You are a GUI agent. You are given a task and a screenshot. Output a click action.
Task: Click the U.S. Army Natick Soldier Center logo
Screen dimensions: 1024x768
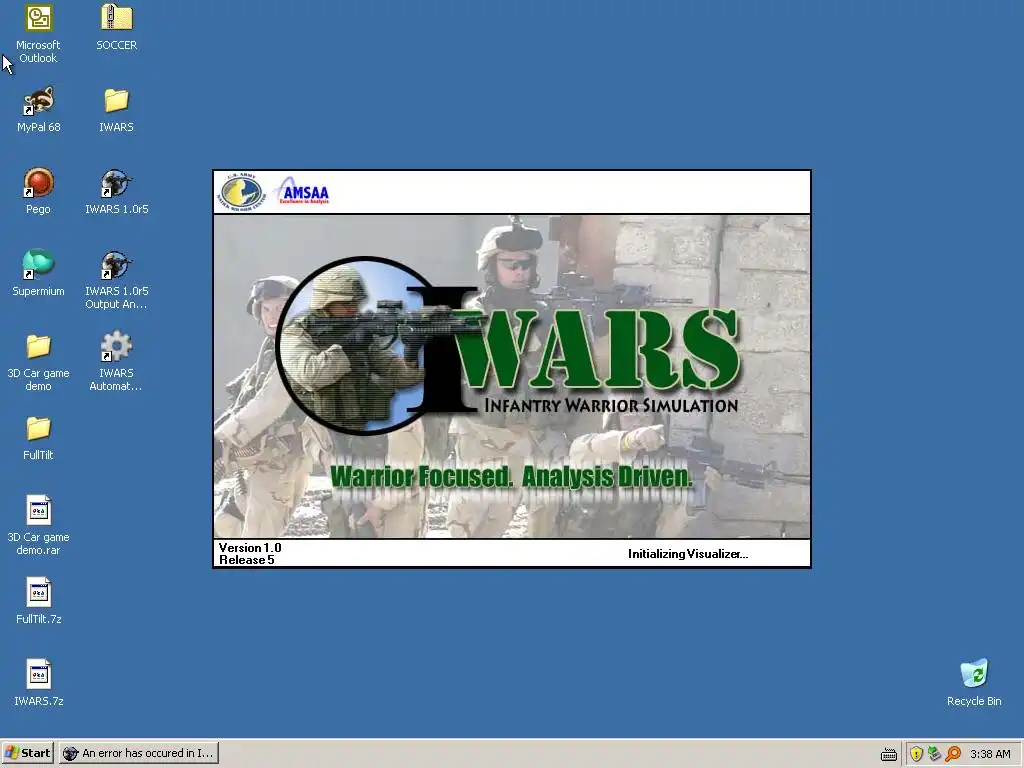point(242,192)
